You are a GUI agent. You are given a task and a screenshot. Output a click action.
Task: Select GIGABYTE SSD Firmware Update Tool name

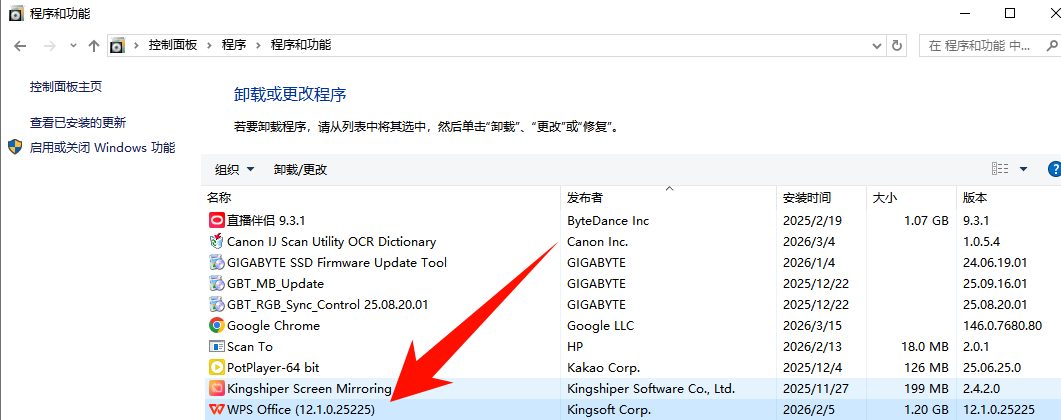point(337,262)
